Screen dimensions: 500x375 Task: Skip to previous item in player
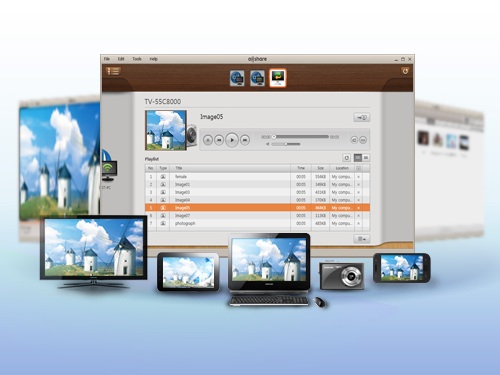point(219,140)
